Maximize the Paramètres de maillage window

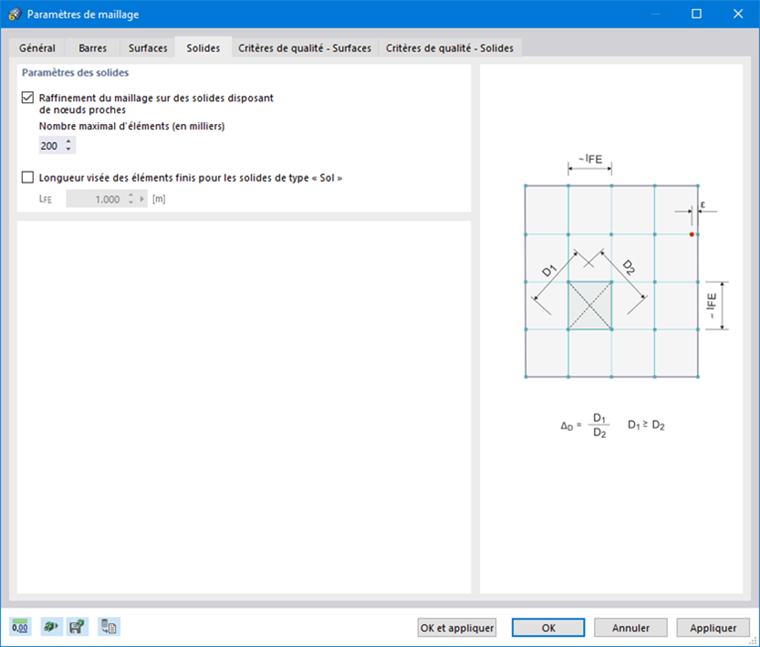tap(696, 14)
